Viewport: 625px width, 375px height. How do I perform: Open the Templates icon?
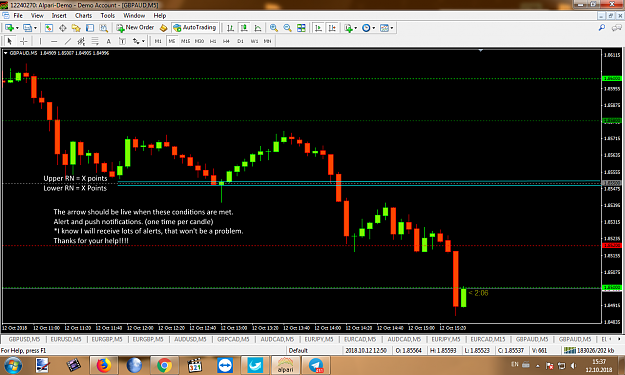[384, 28]
